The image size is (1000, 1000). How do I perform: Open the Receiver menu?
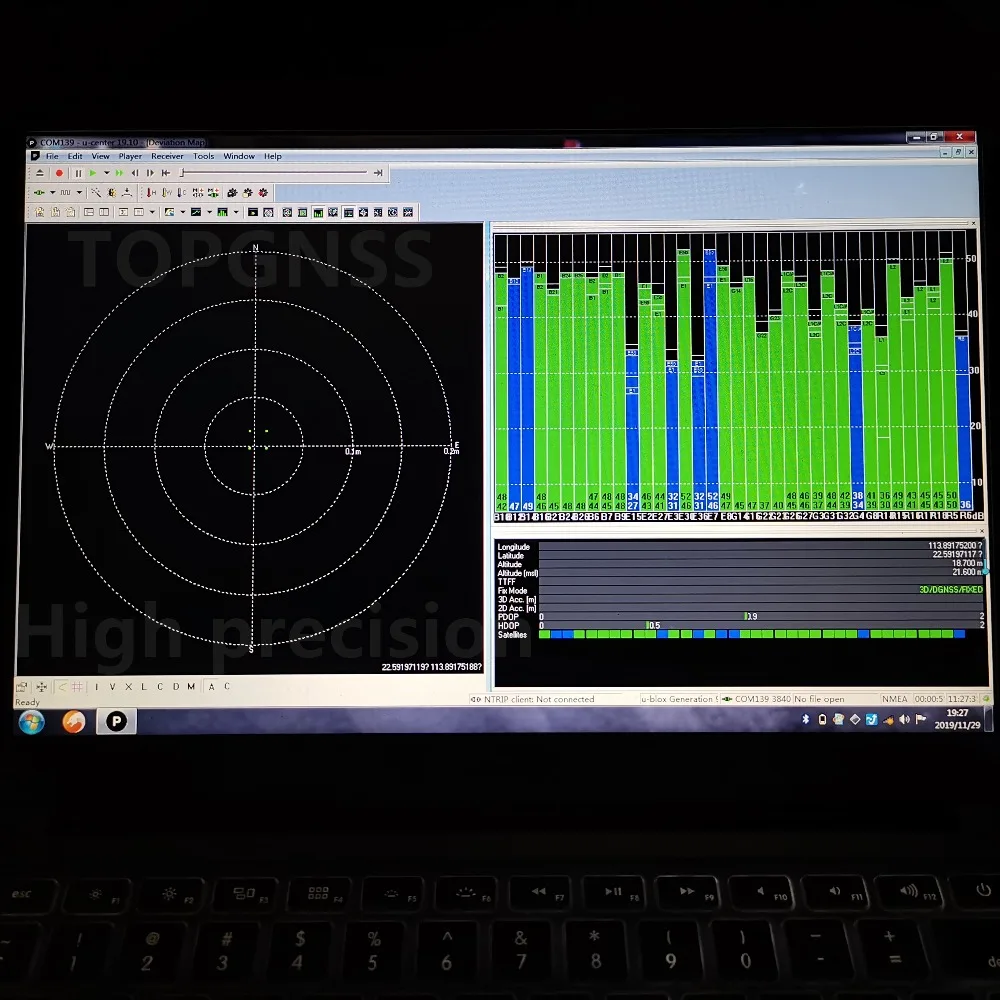coord(167,156)
